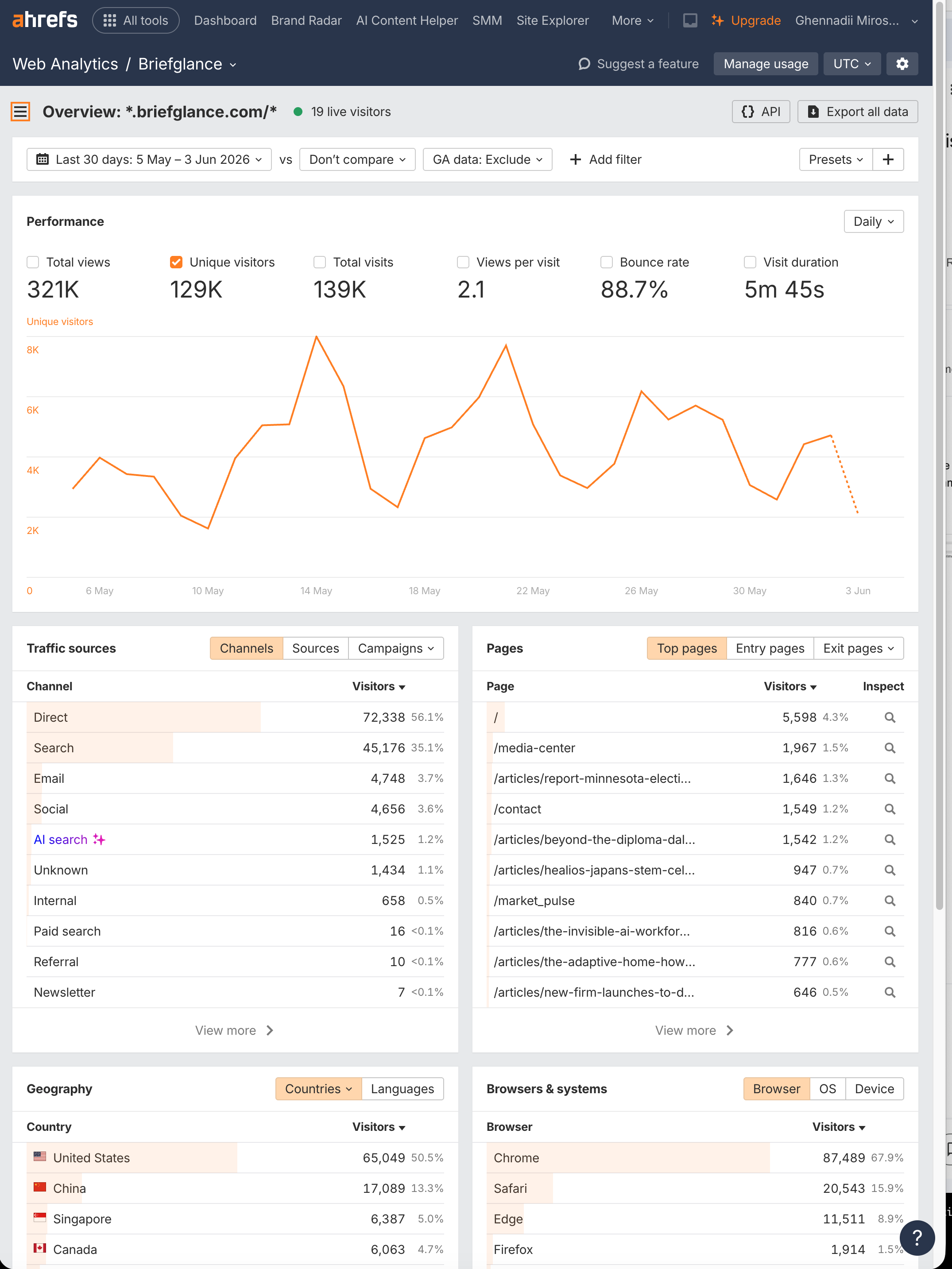Image resolution: width=952 pixels, height=1269 pixels.
Task: Click Manage usage
Action: click(766, 64)
